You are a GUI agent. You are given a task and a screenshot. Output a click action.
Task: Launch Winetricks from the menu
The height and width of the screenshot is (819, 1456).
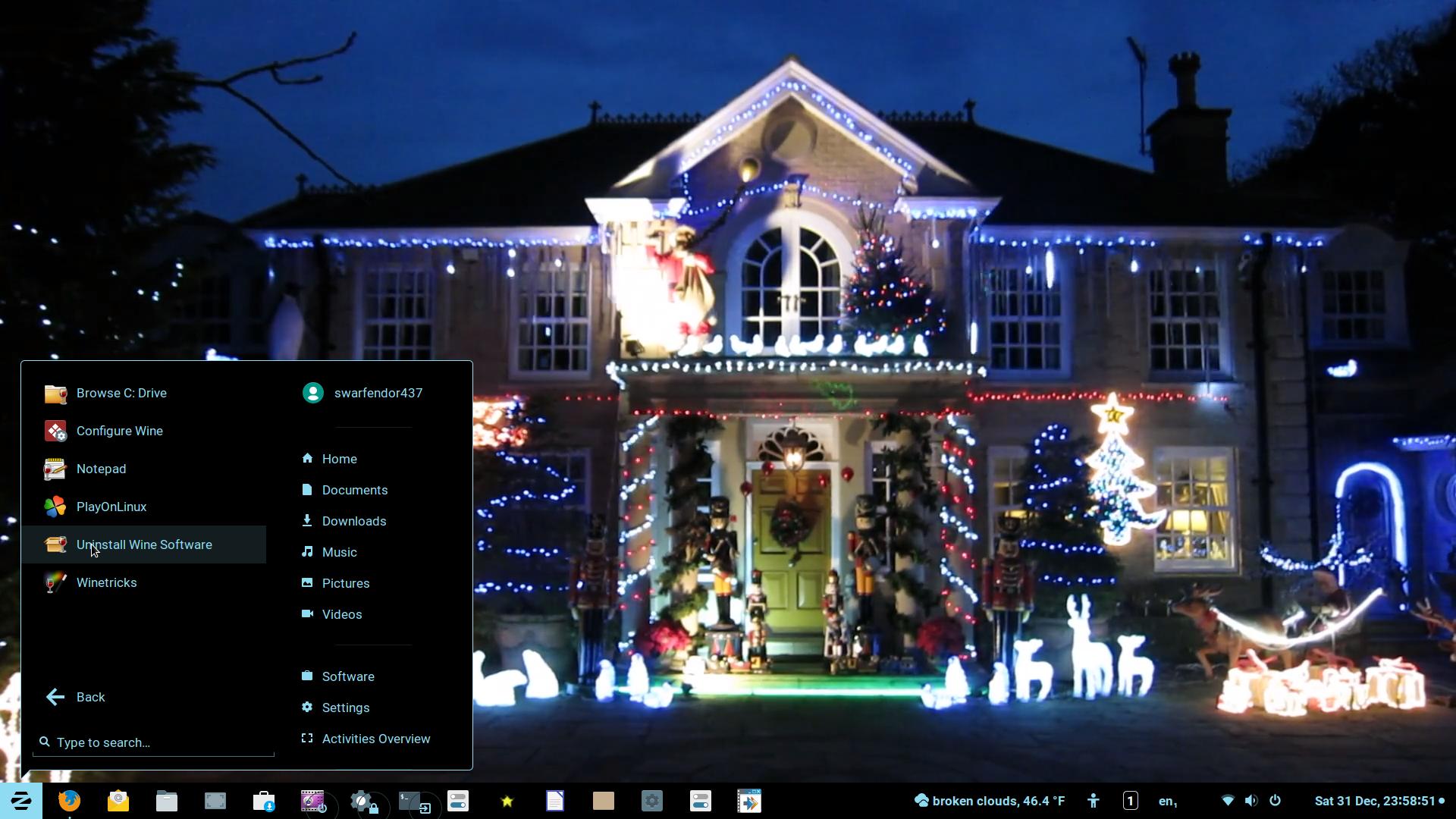coord(106,582)
